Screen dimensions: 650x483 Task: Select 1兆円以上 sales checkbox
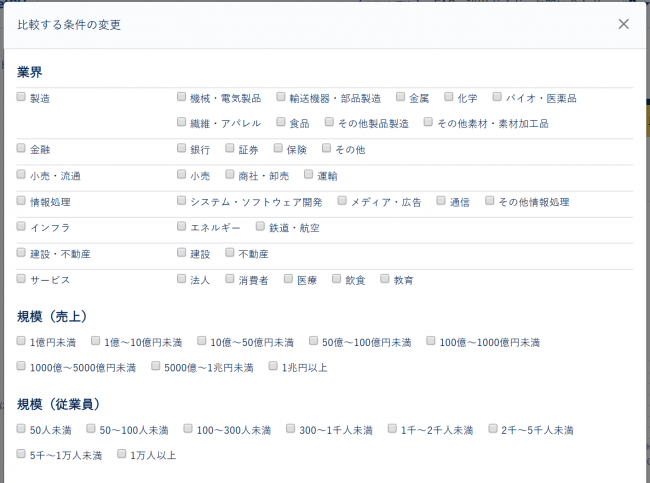click(x=273, y=366)
